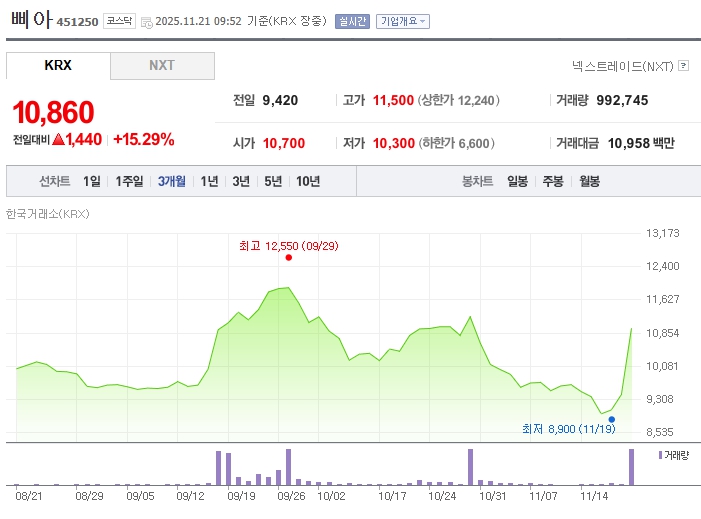Show the 10년 line chart
Image resolution: width=701 pixels, height=519 pixels.
[x=308, y=181]
